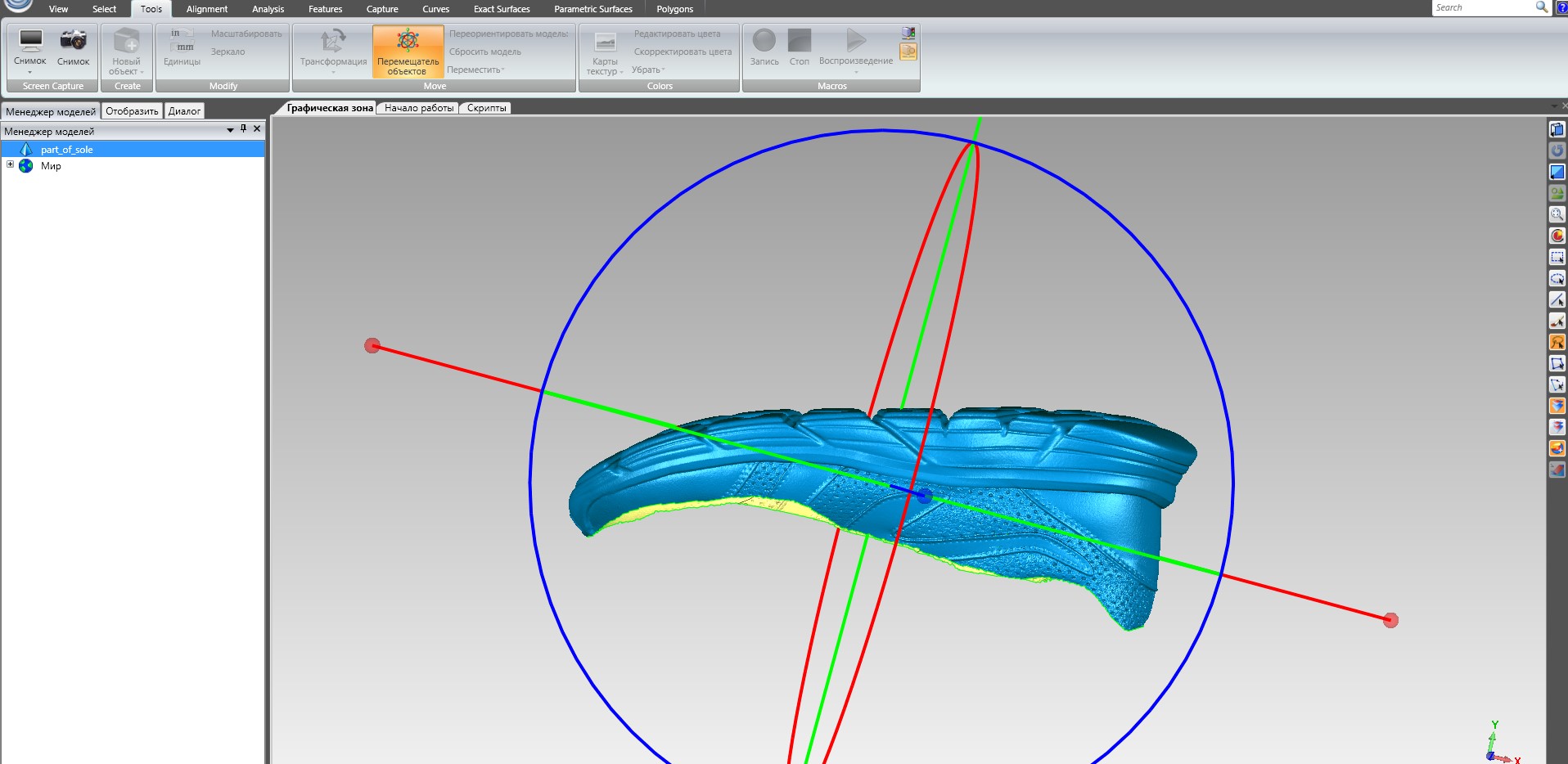Switch to the Alignment tab
Image resolution: width=1568 pixels, height=764 pixels.
(x=207, y=9)
